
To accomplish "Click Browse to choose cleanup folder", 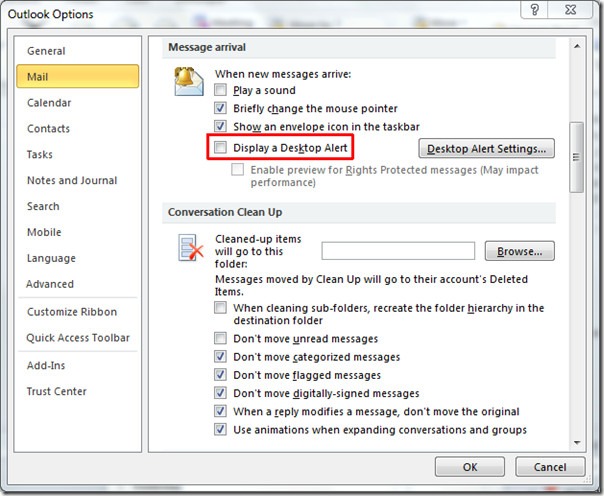I will 520,251.
